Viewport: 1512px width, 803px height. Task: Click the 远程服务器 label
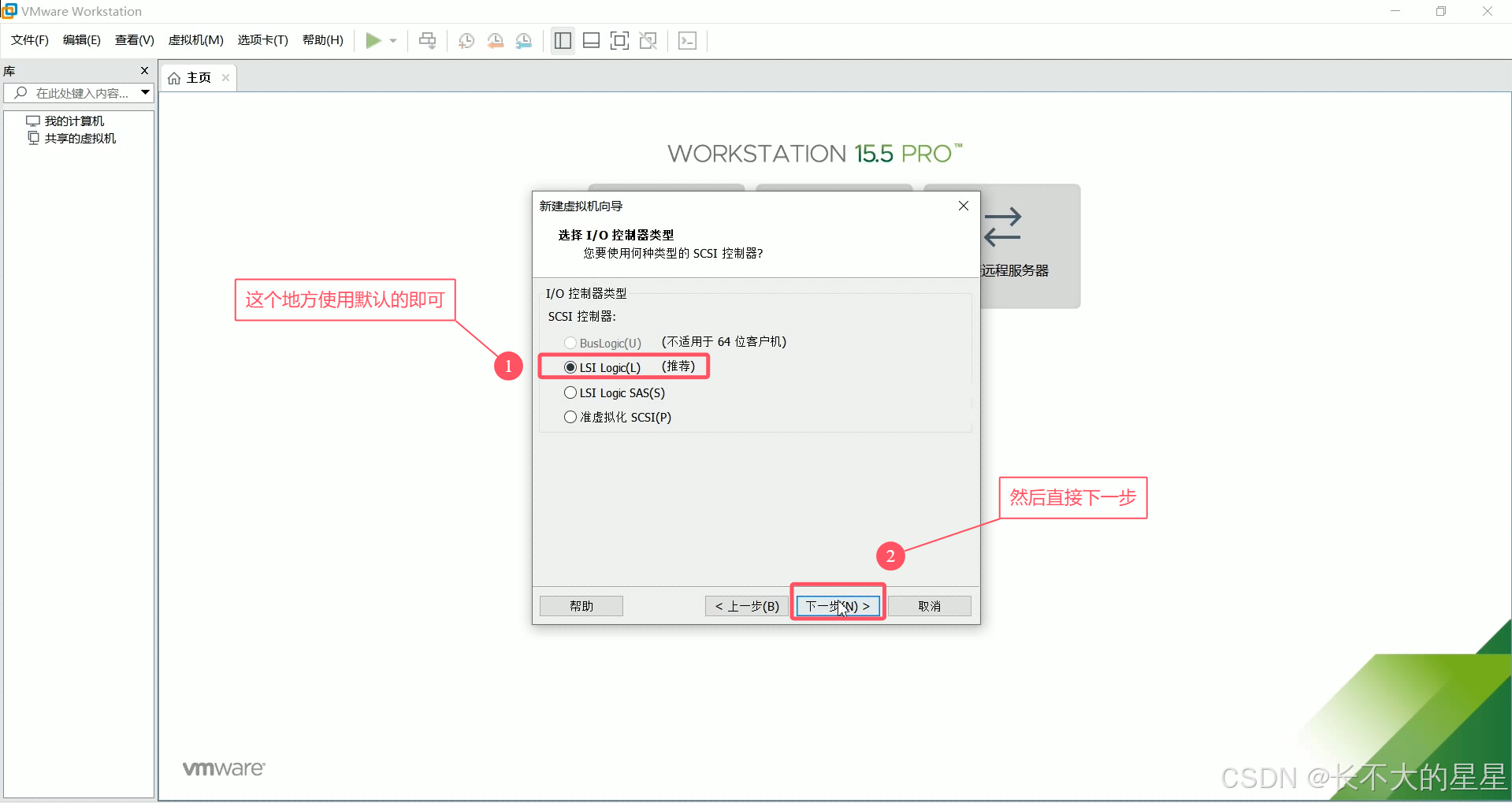(x=1015, y=270)
